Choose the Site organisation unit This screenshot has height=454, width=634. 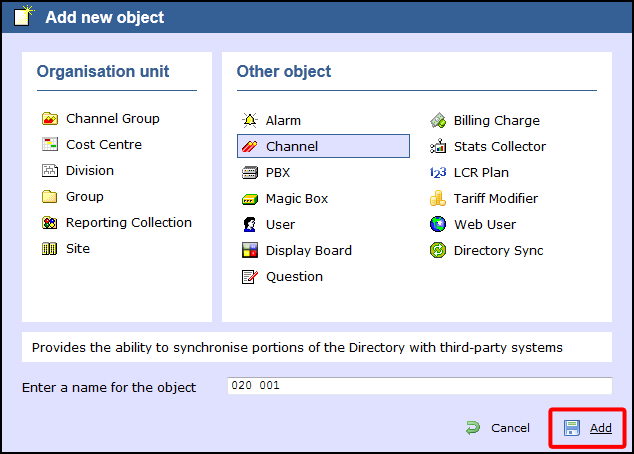[x=77, y=249]
